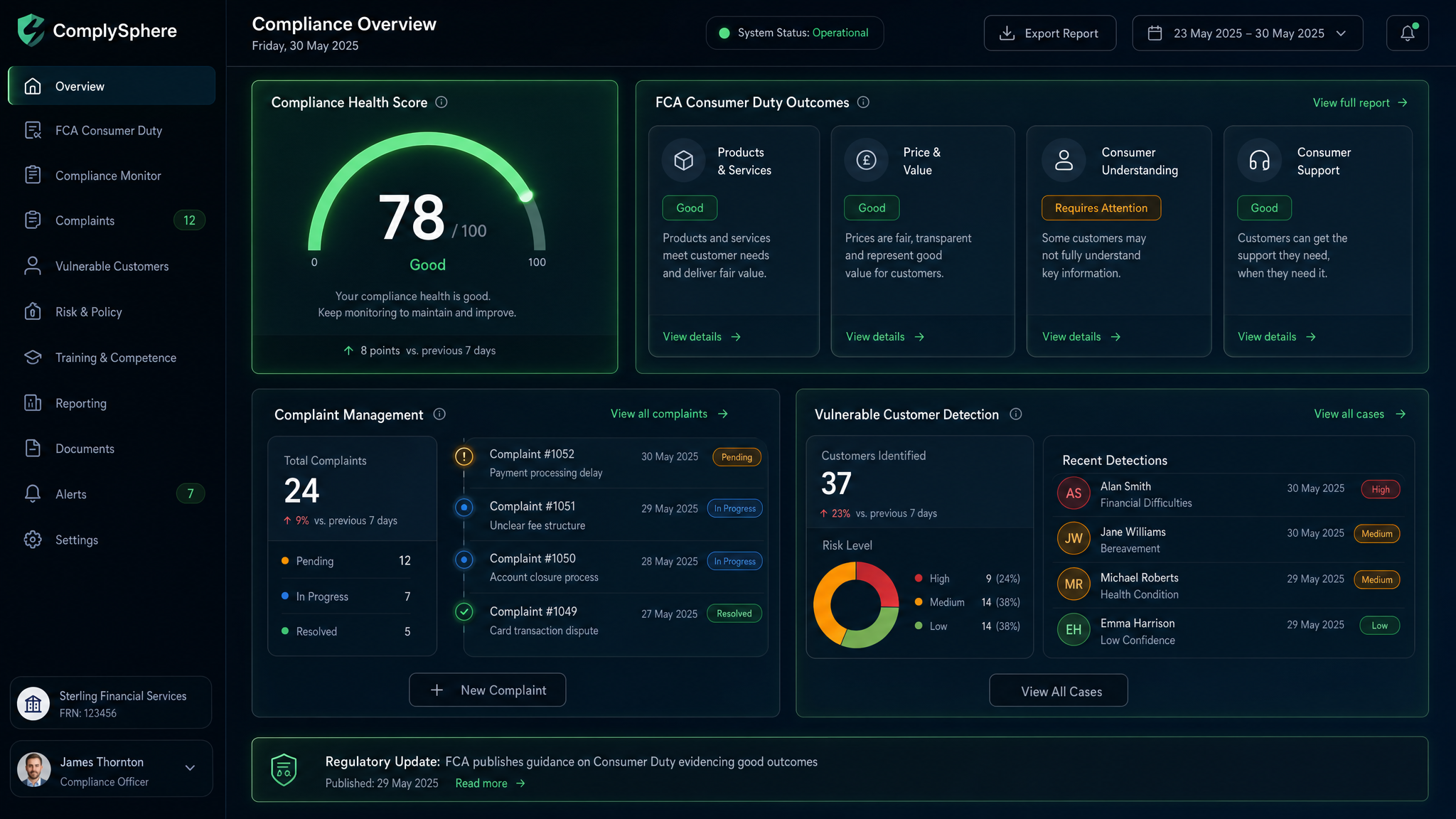Image resolution: width=1456 pixels, height=819 pixels.
Task: Open Compliance Monitor in sidebar
Action: click(112, 176)
